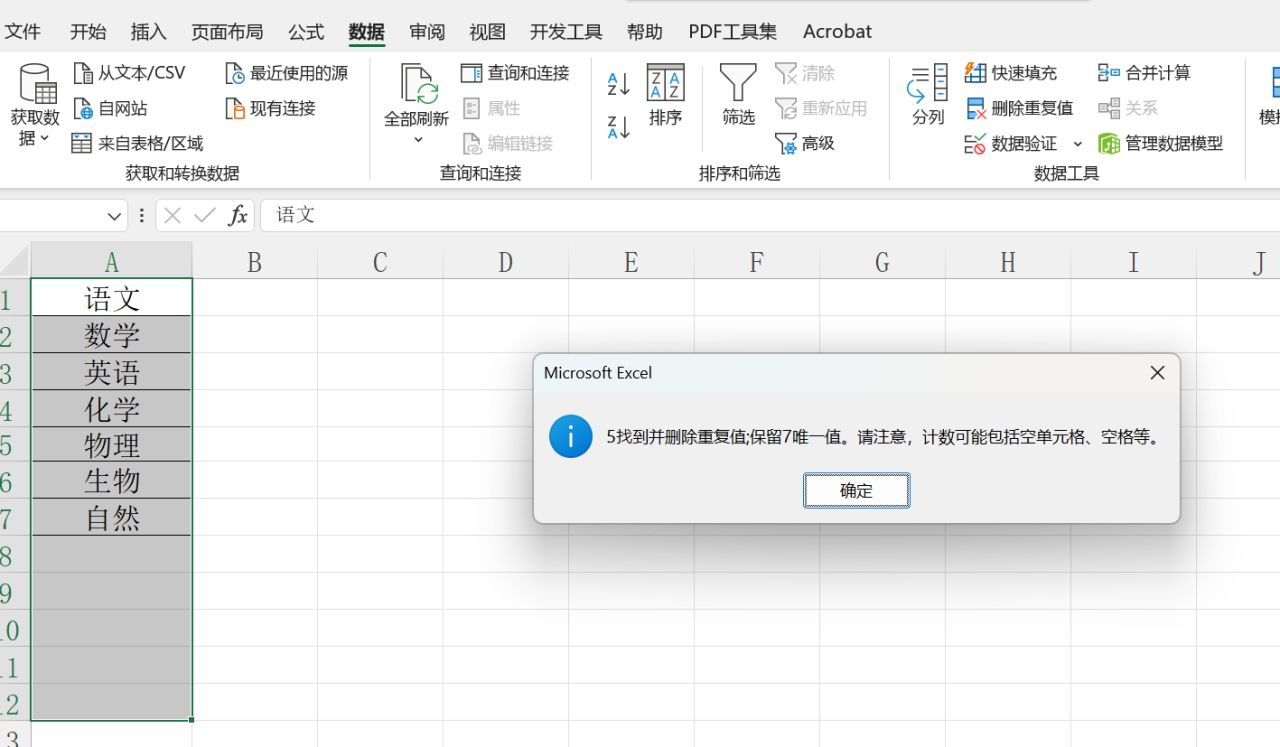Click 数据验证 icon
This screenshot has width=1280, height=747.
(975, 144)
